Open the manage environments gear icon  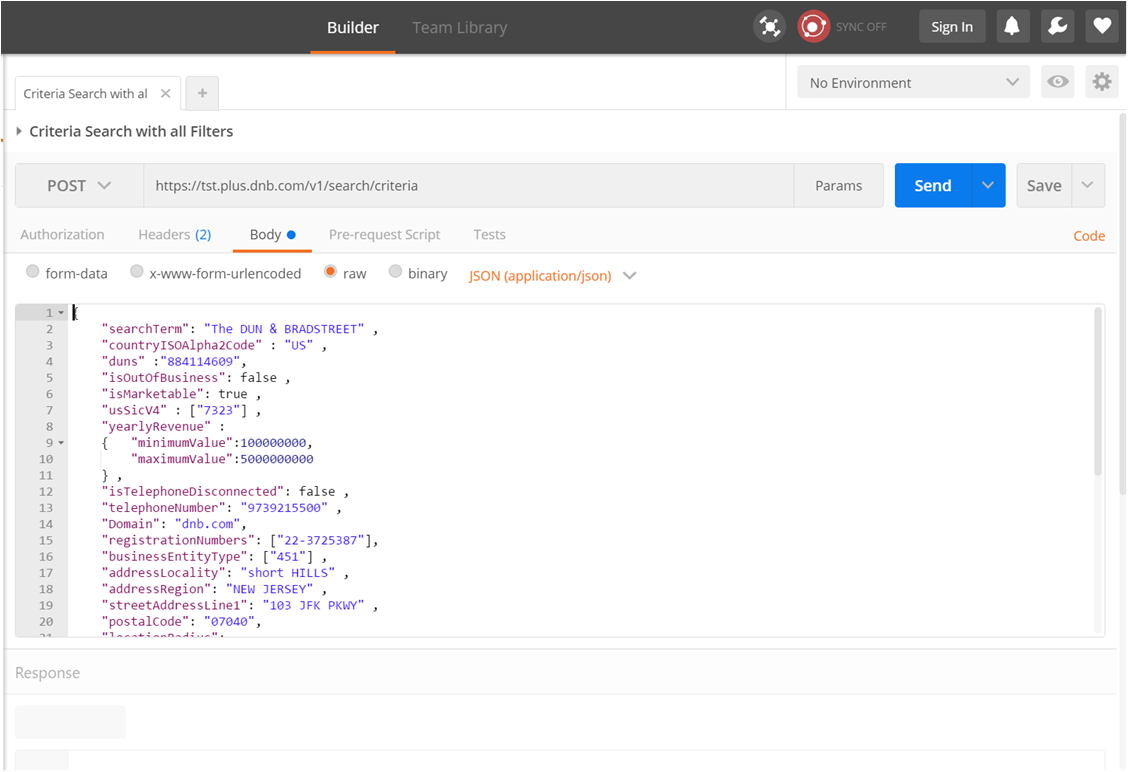click(1101, 82)
